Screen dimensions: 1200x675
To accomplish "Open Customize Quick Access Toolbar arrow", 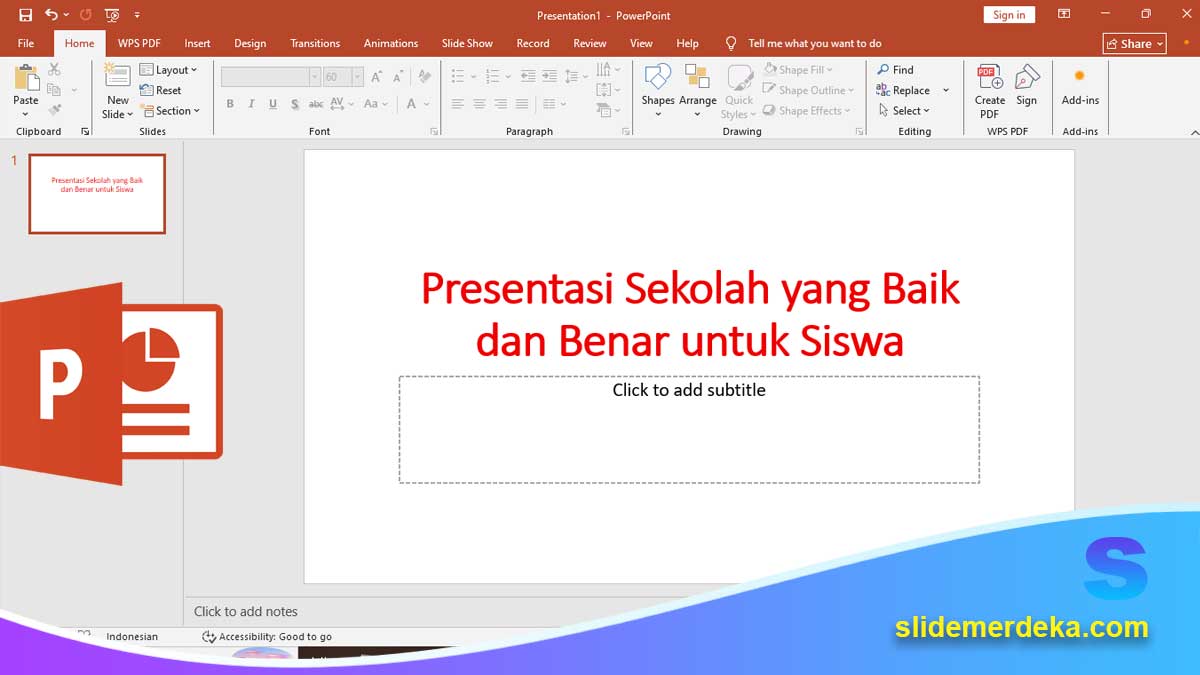I will coord(137,15).
